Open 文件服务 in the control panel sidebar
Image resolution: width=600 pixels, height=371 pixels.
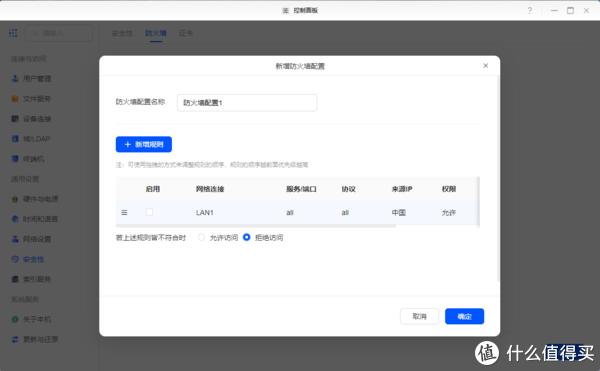point(37,99)
